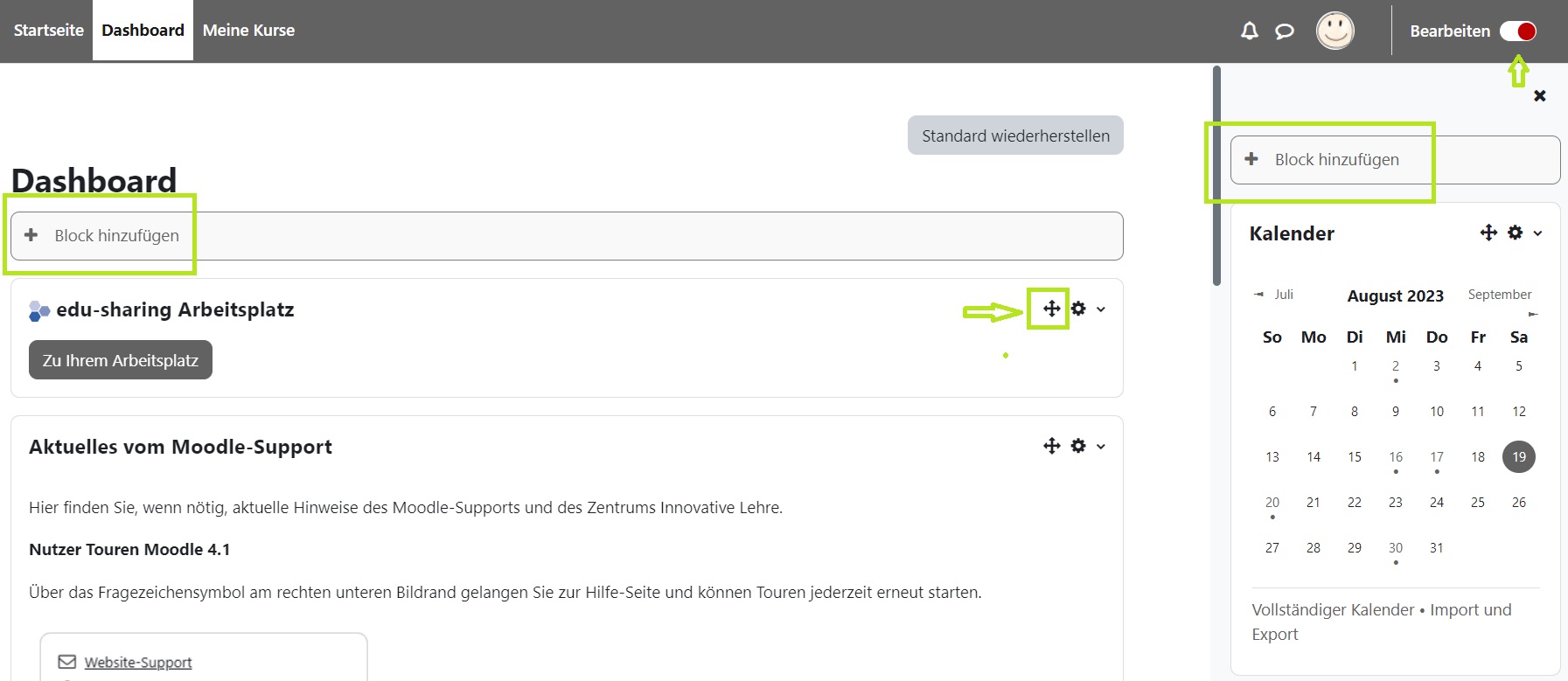
Task: Toggle the Bearbeiten edit mode switch
Action: click(x=1517, y=31)
